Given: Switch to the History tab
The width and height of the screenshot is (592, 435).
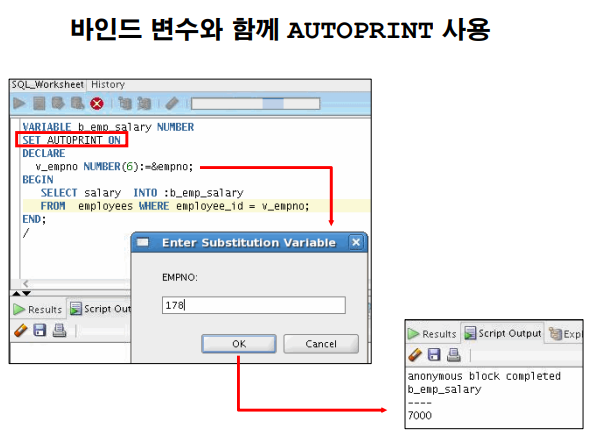Looking at the screenshot, I should click(108, 85).
